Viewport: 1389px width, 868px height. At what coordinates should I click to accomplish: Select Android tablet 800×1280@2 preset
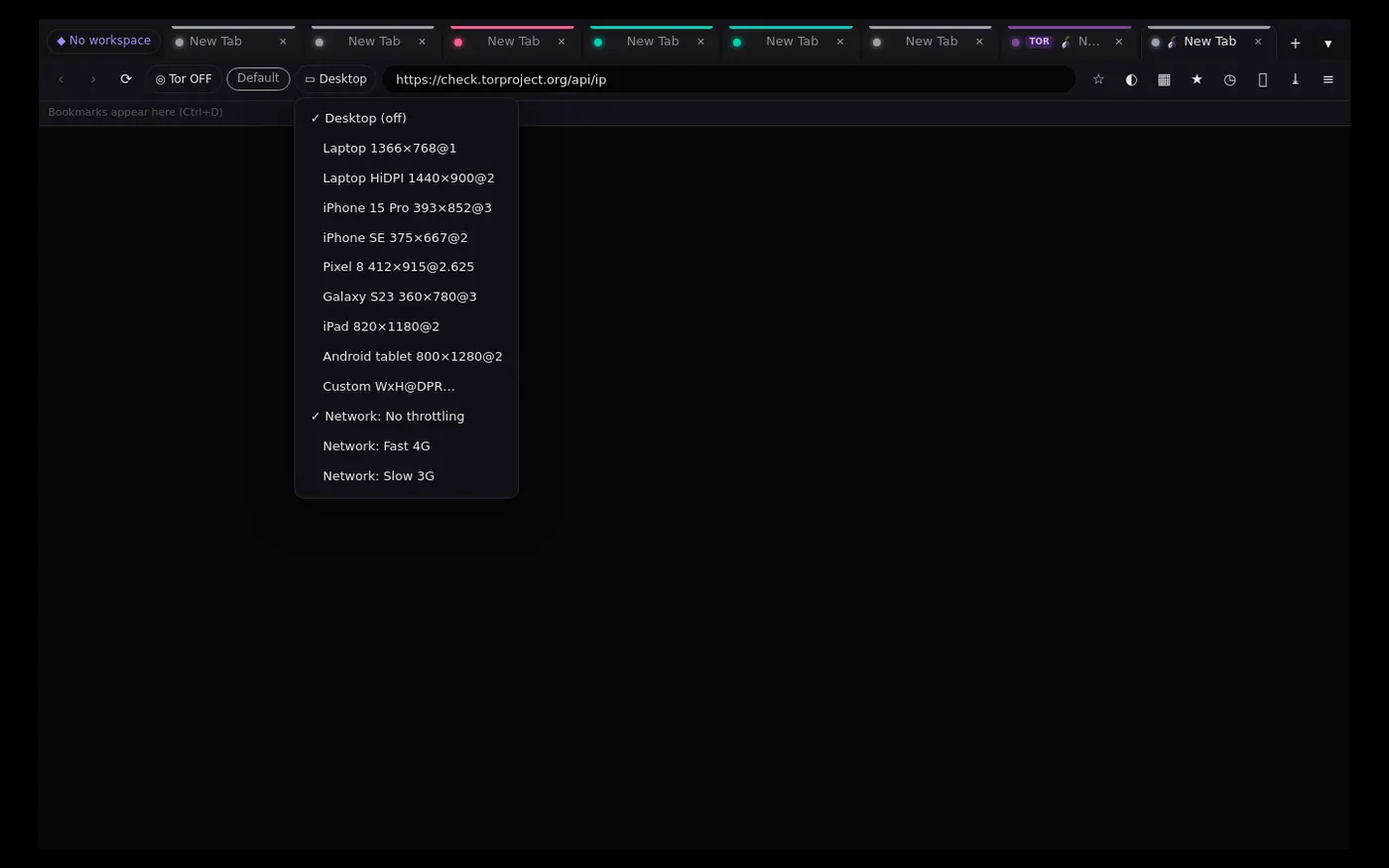pyautogui.click(x=407, y=356)
